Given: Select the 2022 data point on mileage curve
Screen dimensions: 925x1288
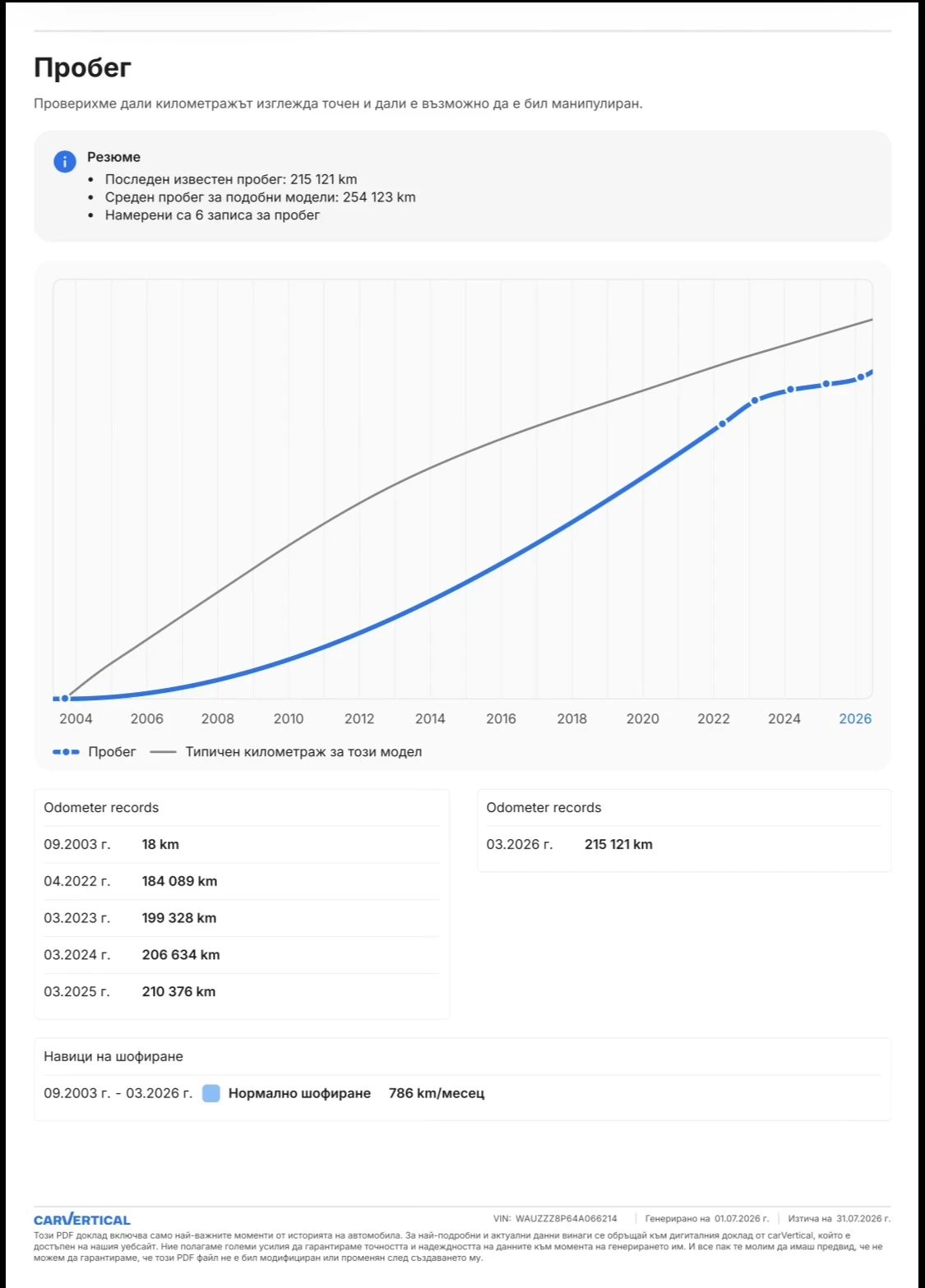Looking at the screenshot, I should click(x=723, y=424).
